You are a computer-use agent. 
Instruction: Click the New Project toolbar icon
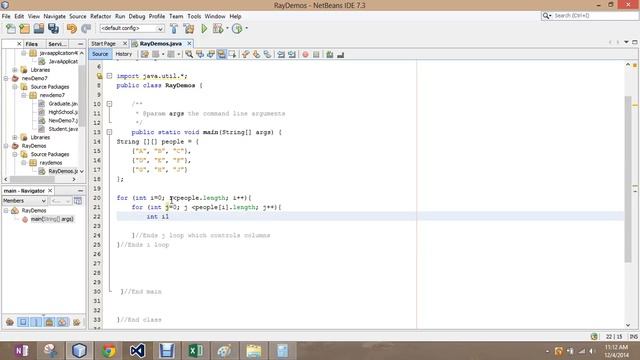pos(24,29)
